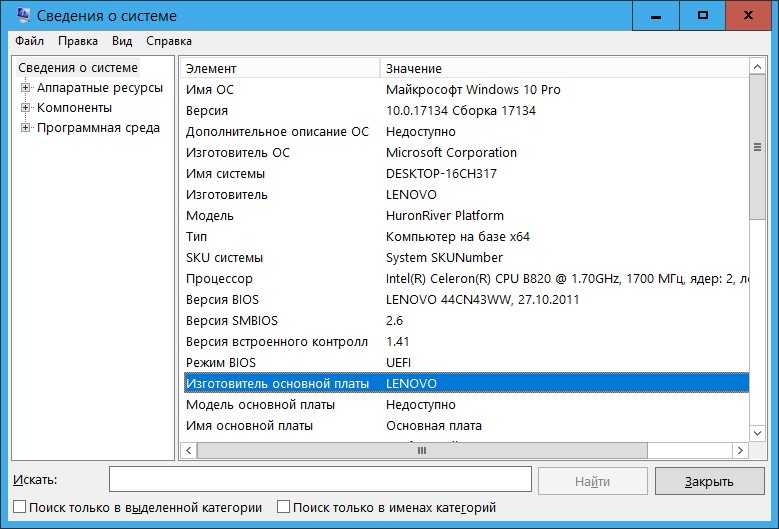
Task: Click the Закрыть button
Action: click(709, 481)
